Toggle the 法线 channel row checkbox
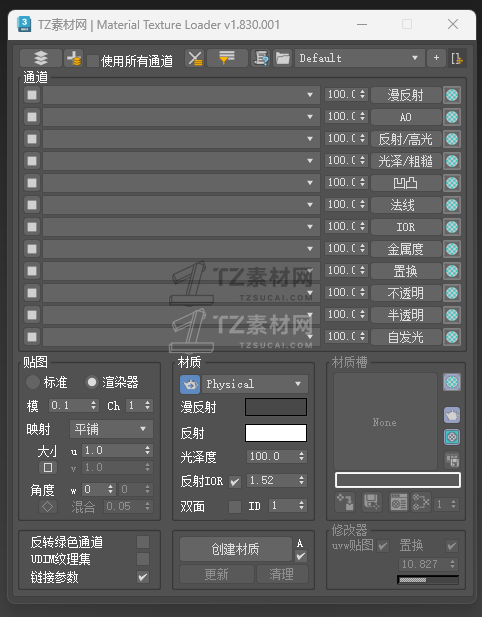 tap(32, 205)
